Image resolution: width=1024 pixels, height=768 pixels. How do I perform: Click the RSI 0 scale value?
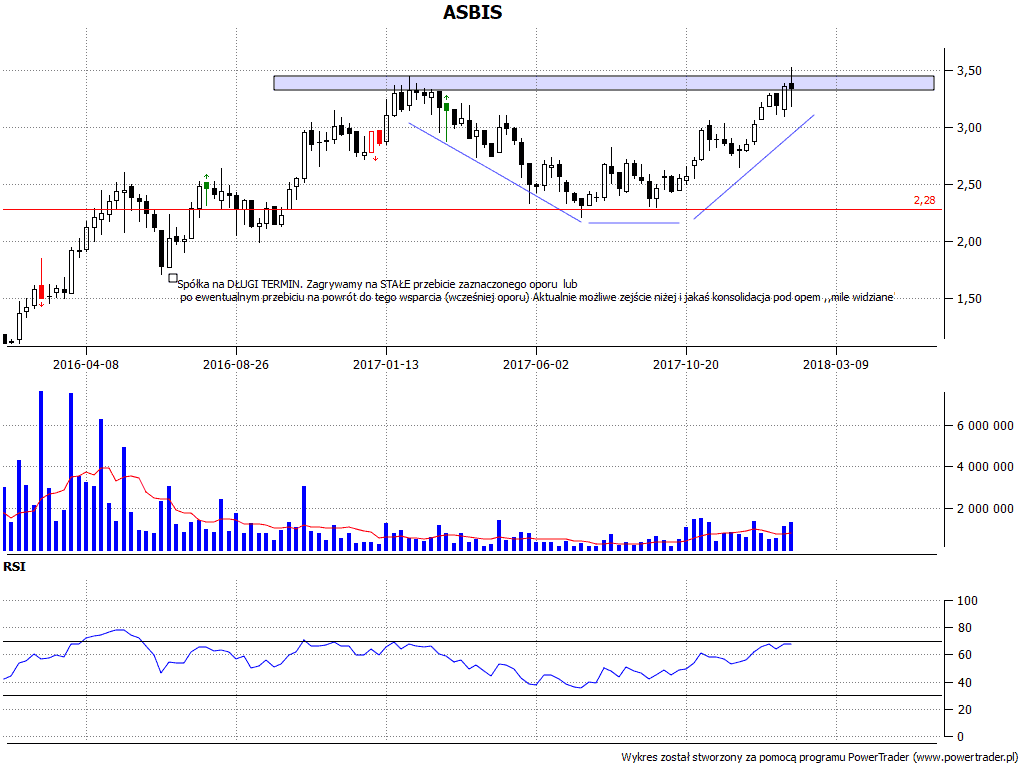(x=960, y=737)
